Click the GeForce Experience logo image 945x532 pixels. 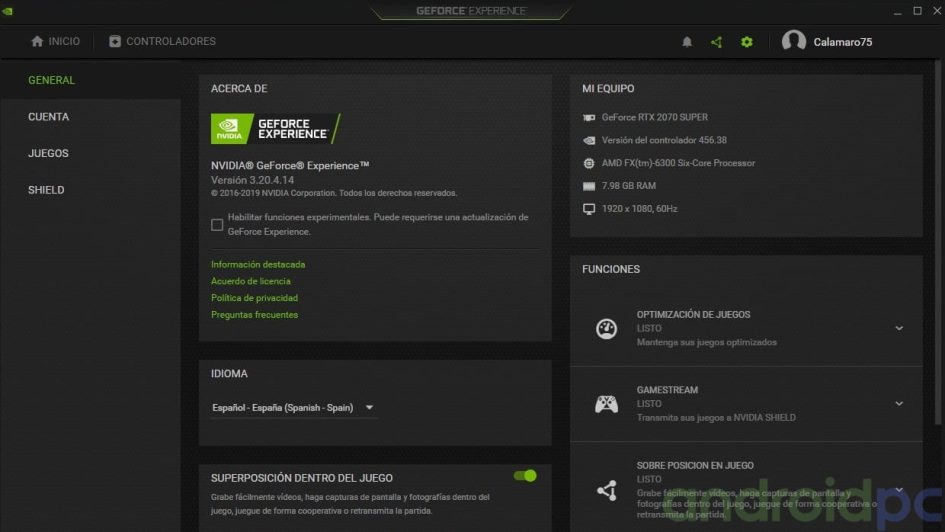tap(275, 128)
